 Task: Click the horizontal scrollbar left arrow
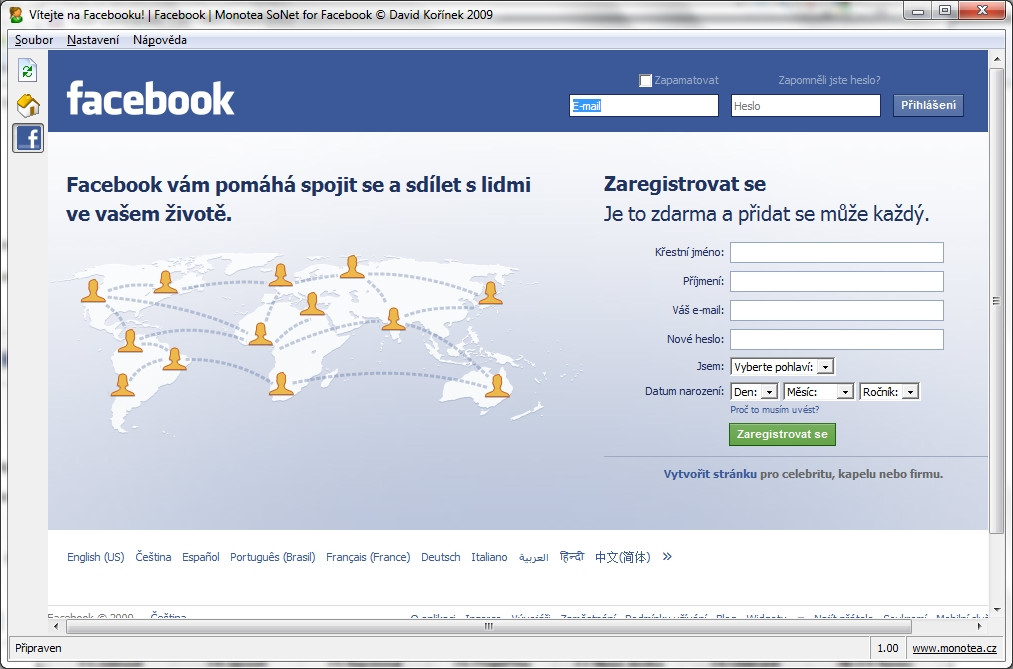(56, 626)
